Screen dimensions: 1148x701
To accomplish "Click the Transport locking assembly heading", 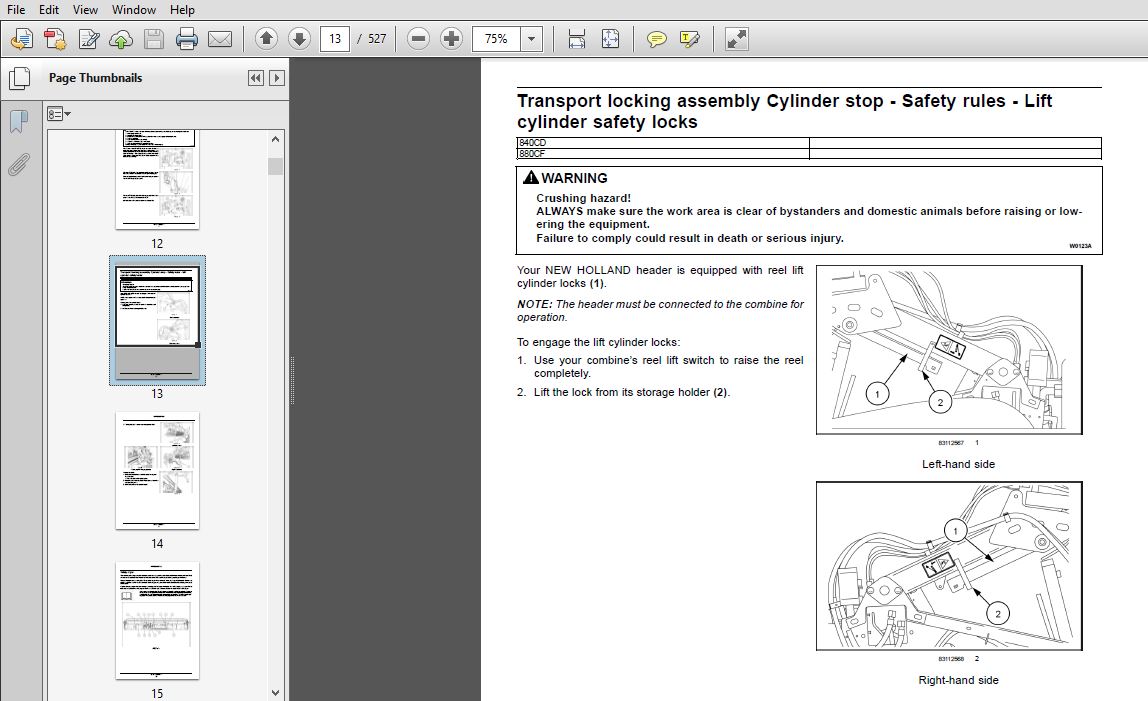I will tap(784, 111).
